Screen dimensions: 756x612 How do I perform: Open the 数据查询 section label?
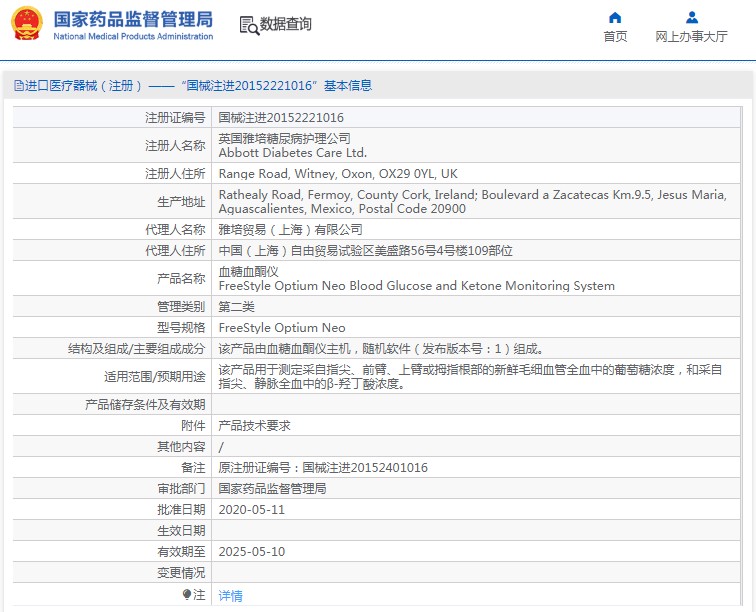tap(285, 24)
